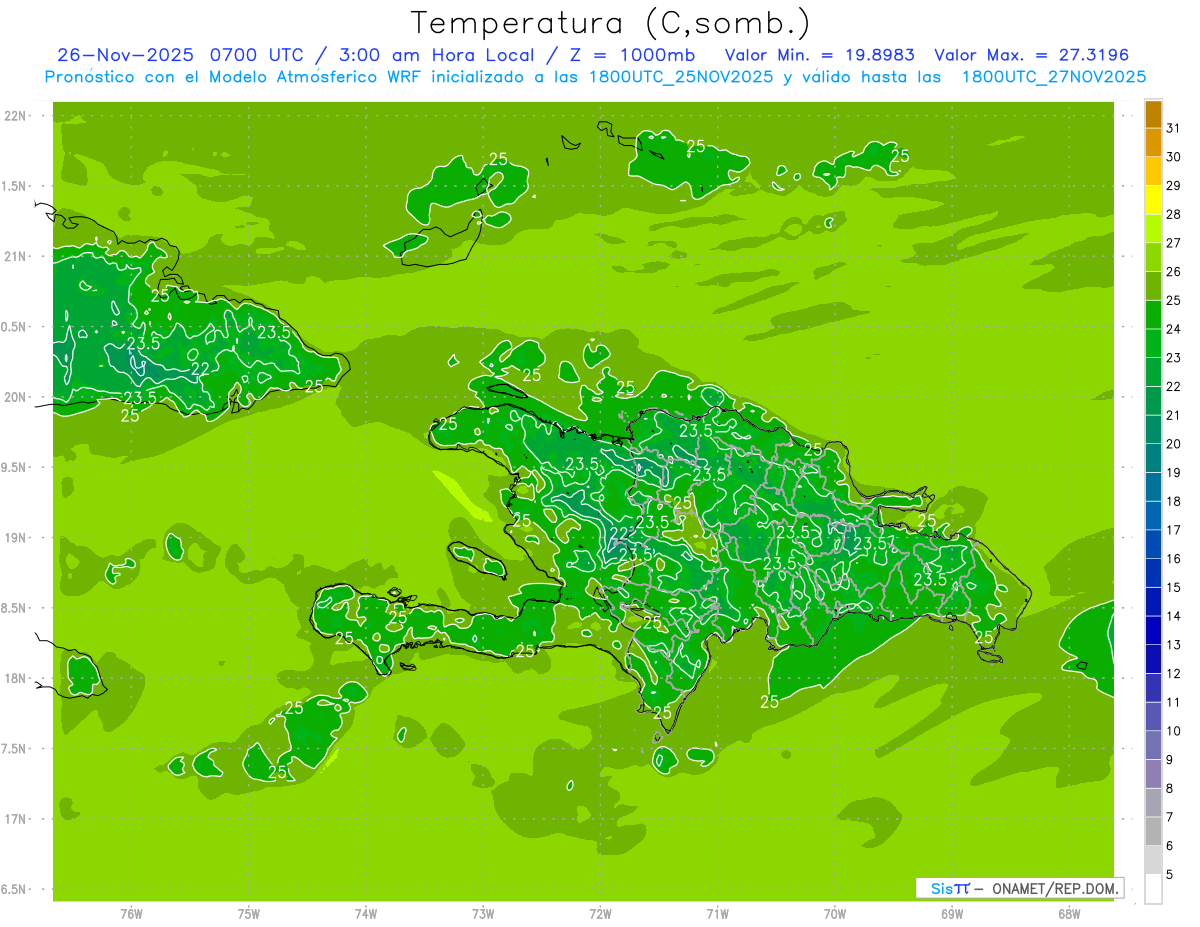Click the colorbar segment between 26 and 27
Screen dimensions: 1200x927
tap(1153, 258)
